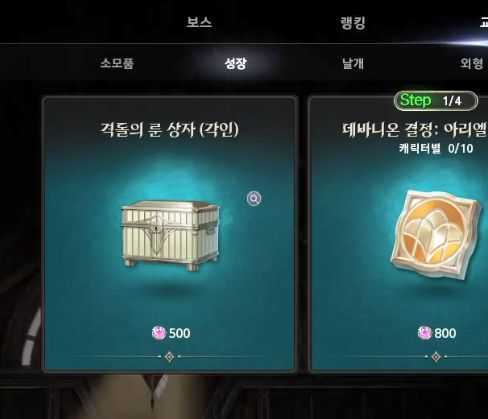This screenshot has height=419, width=488.
Task: Click the 데바니온 결정: 아리엘 title
Action: (x=415, y=130)
